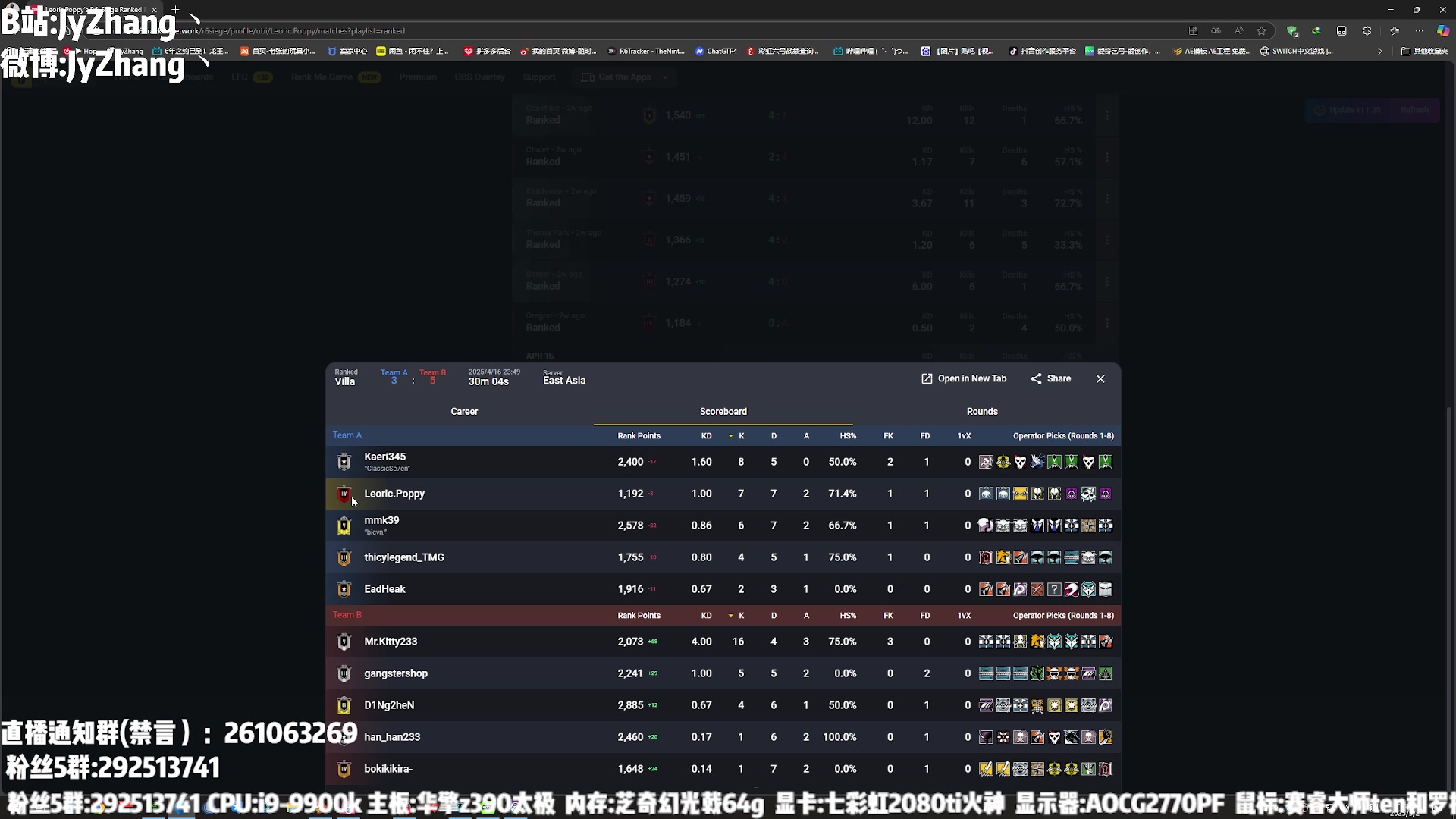
Task: Sort Team A by HS% header
Action: point(848,436)
